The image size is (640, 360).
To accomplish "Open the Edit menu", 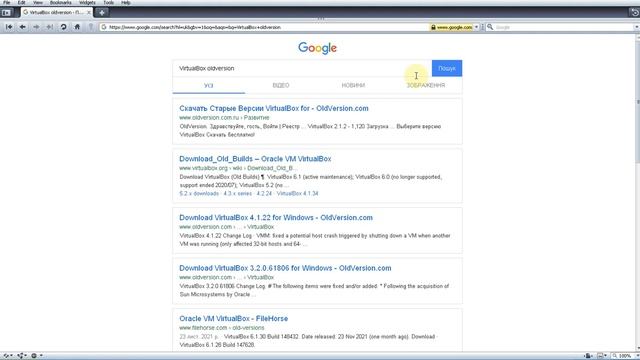I will tap(22, 2).
